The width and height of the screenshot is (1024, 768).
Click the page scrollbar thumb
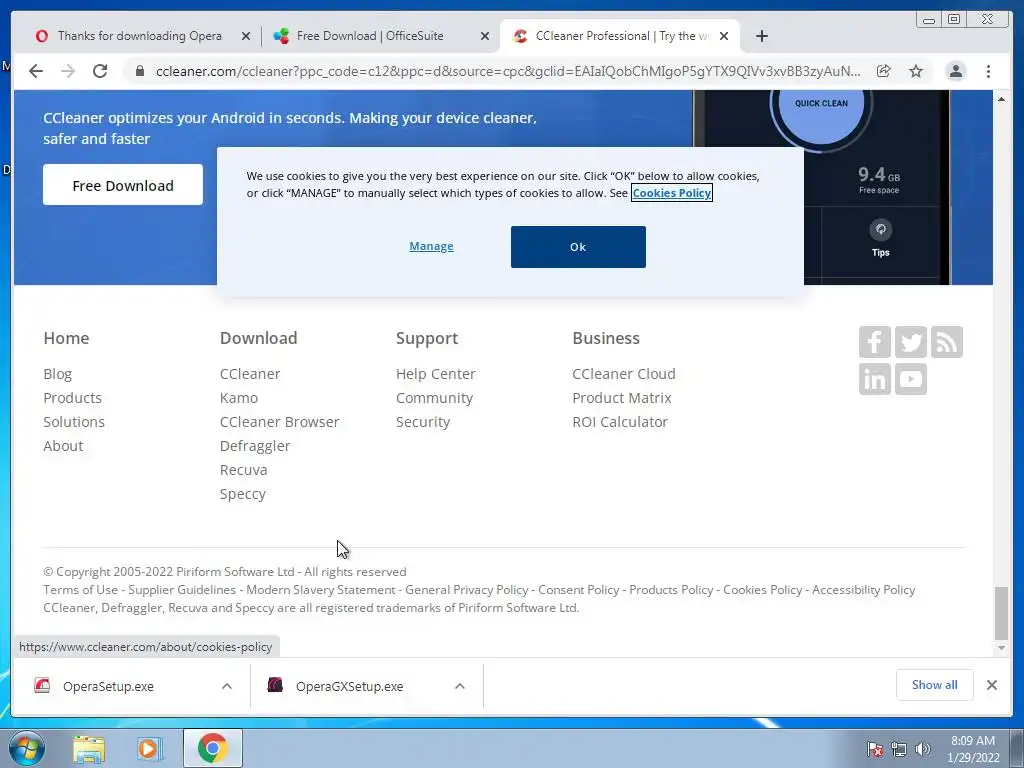tap(1001, 613)
